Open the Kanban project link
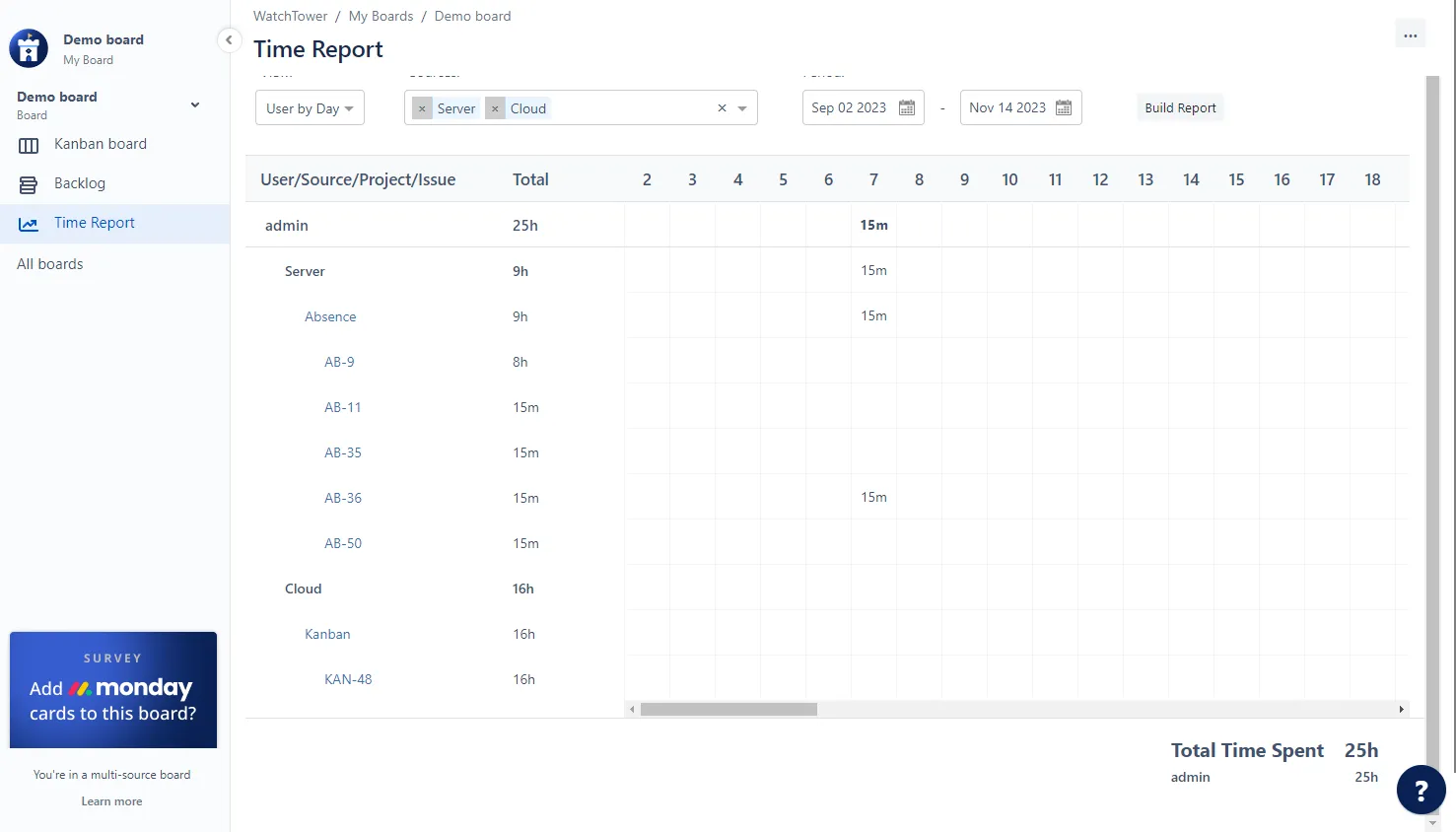 [x=327, y=634]
